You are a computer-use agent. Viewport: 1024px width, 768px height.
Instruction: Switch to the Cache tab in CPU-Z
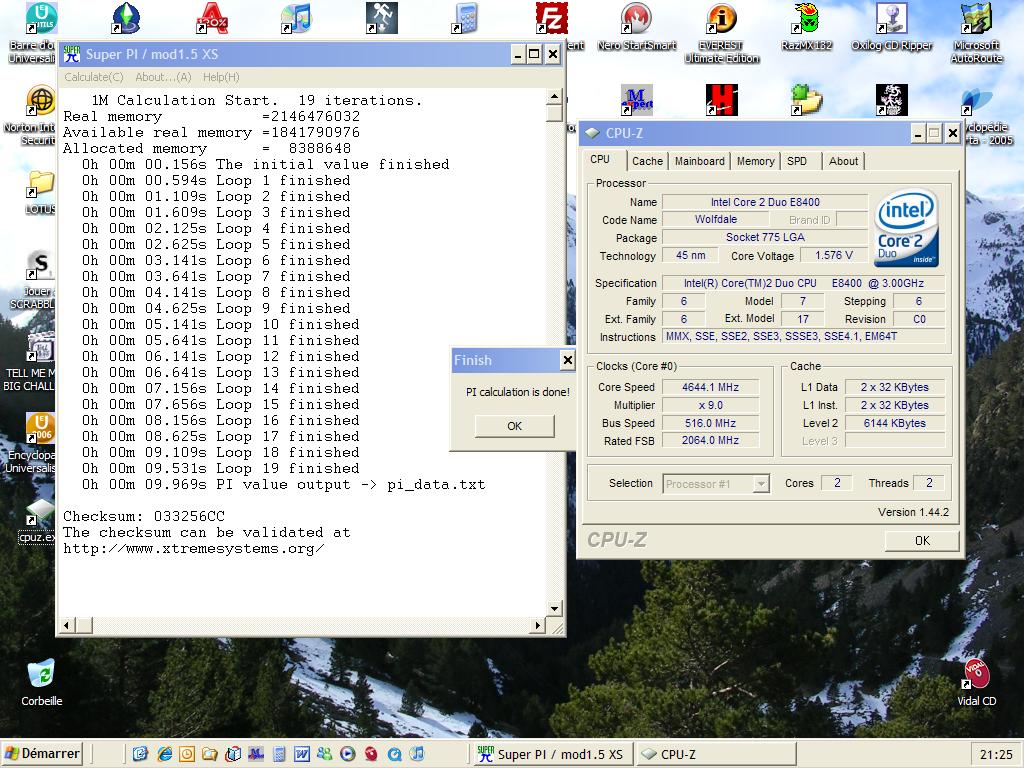pyautogui.click(x=647, y=161)
